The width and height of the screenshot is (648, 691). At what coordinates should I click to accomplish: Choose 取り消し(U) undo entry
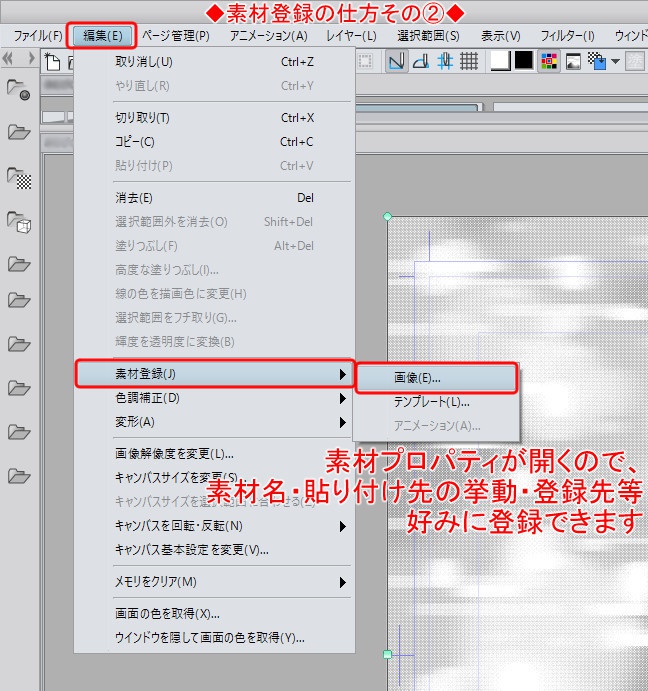pyautogui.click(x=215, y=62)
